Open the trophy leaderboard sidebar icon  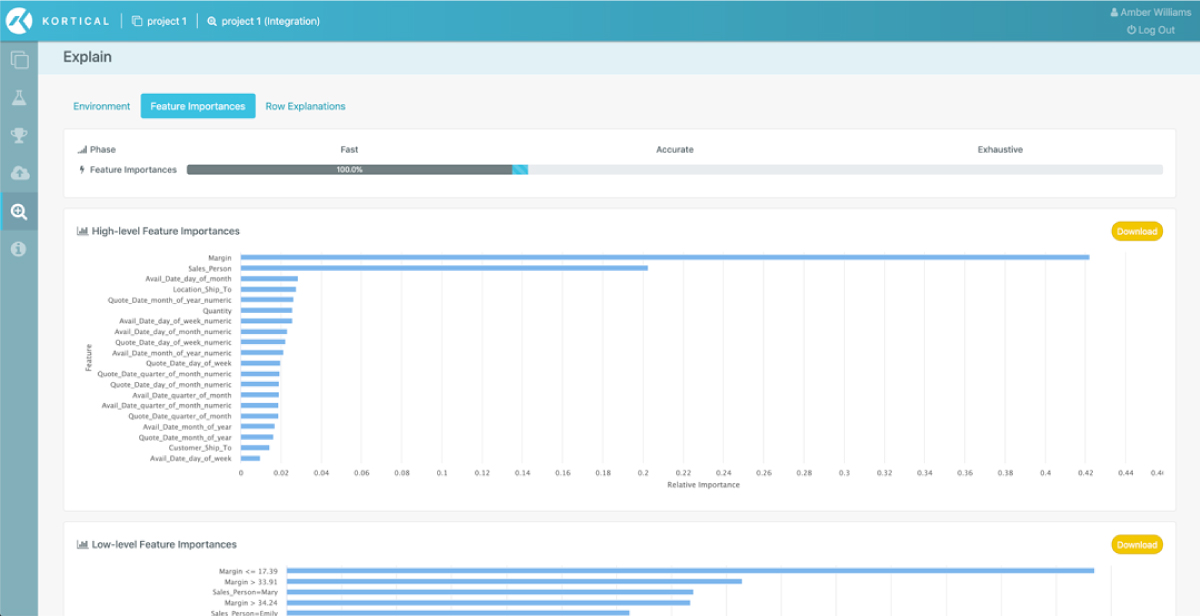click(19, 136)
